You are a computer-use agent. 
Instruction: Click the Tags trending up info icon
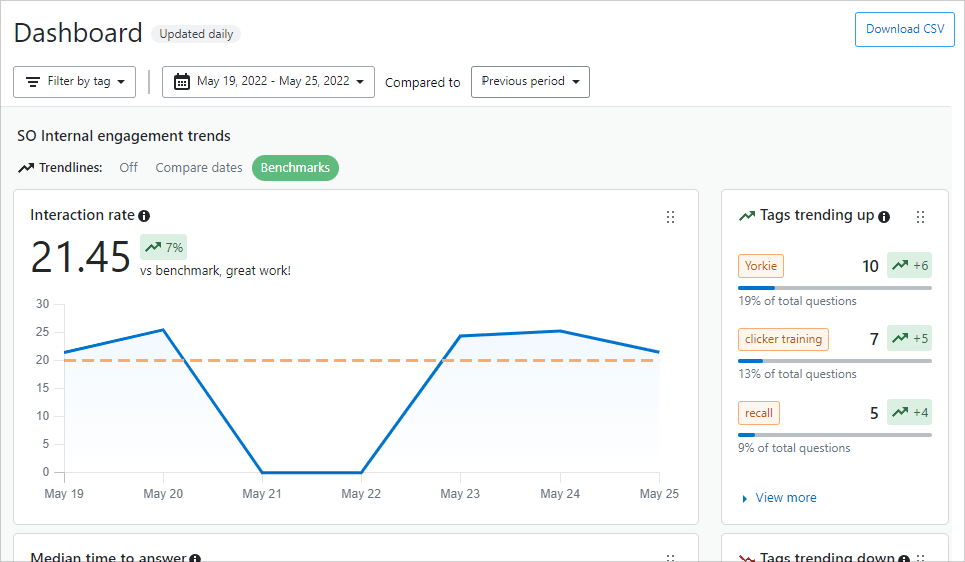click(x=884, y=216)
